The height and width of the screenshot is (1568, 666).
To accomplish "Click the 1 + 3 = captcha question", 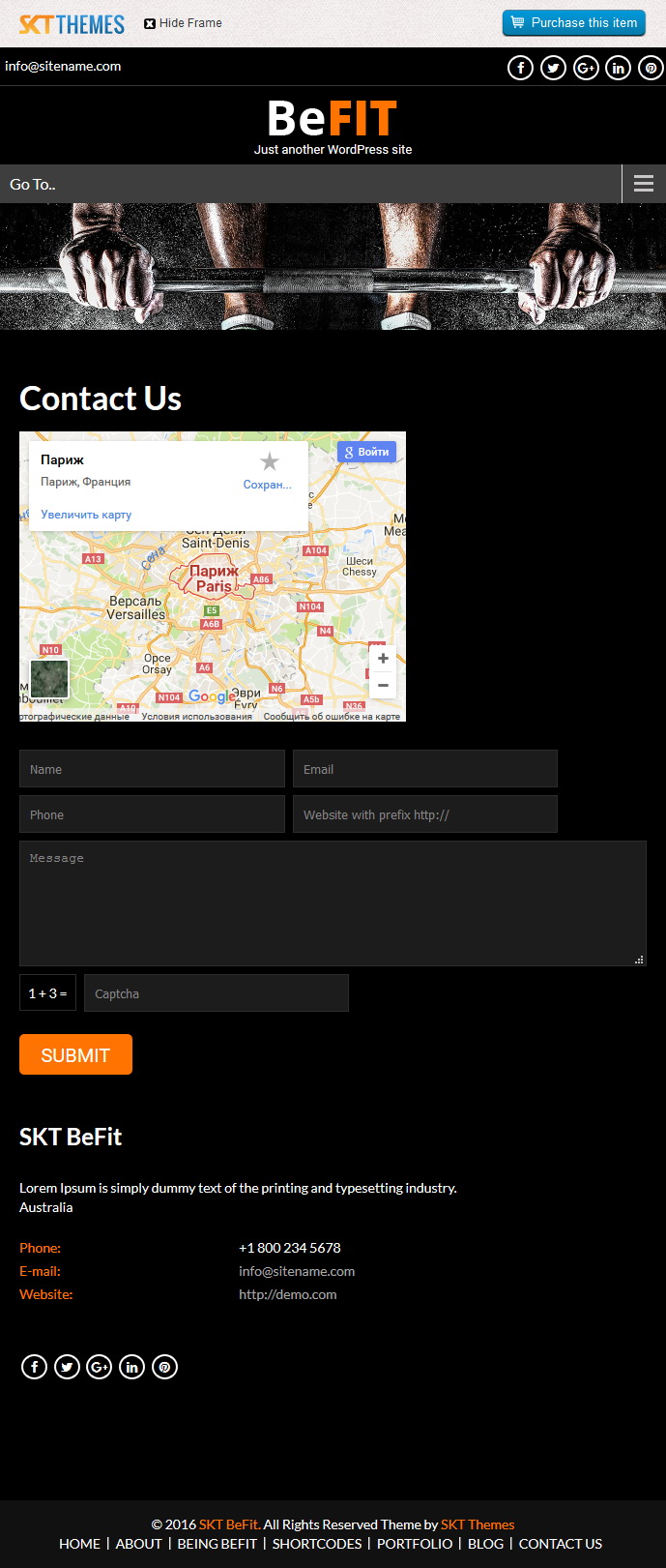I will (47, 993).
